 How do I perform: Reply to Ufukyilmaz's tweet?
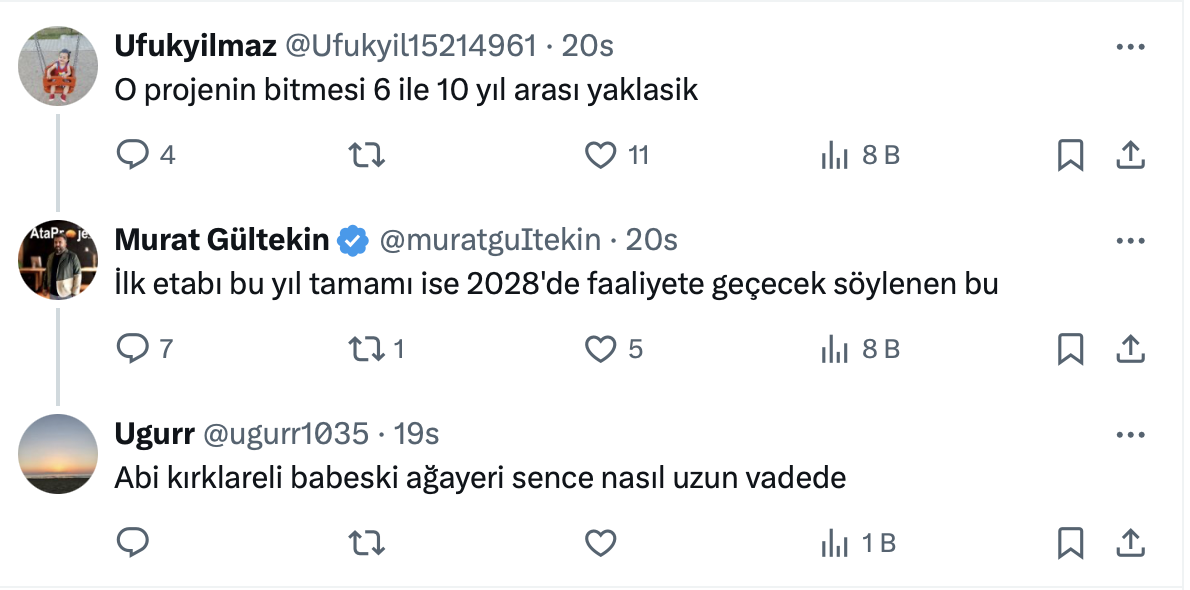coord(133,155)
